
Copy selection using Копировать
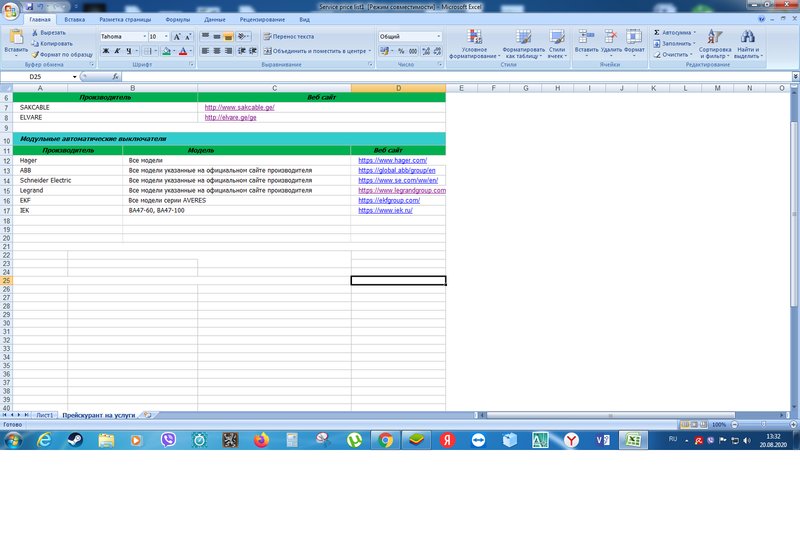(x=52, y=43)
